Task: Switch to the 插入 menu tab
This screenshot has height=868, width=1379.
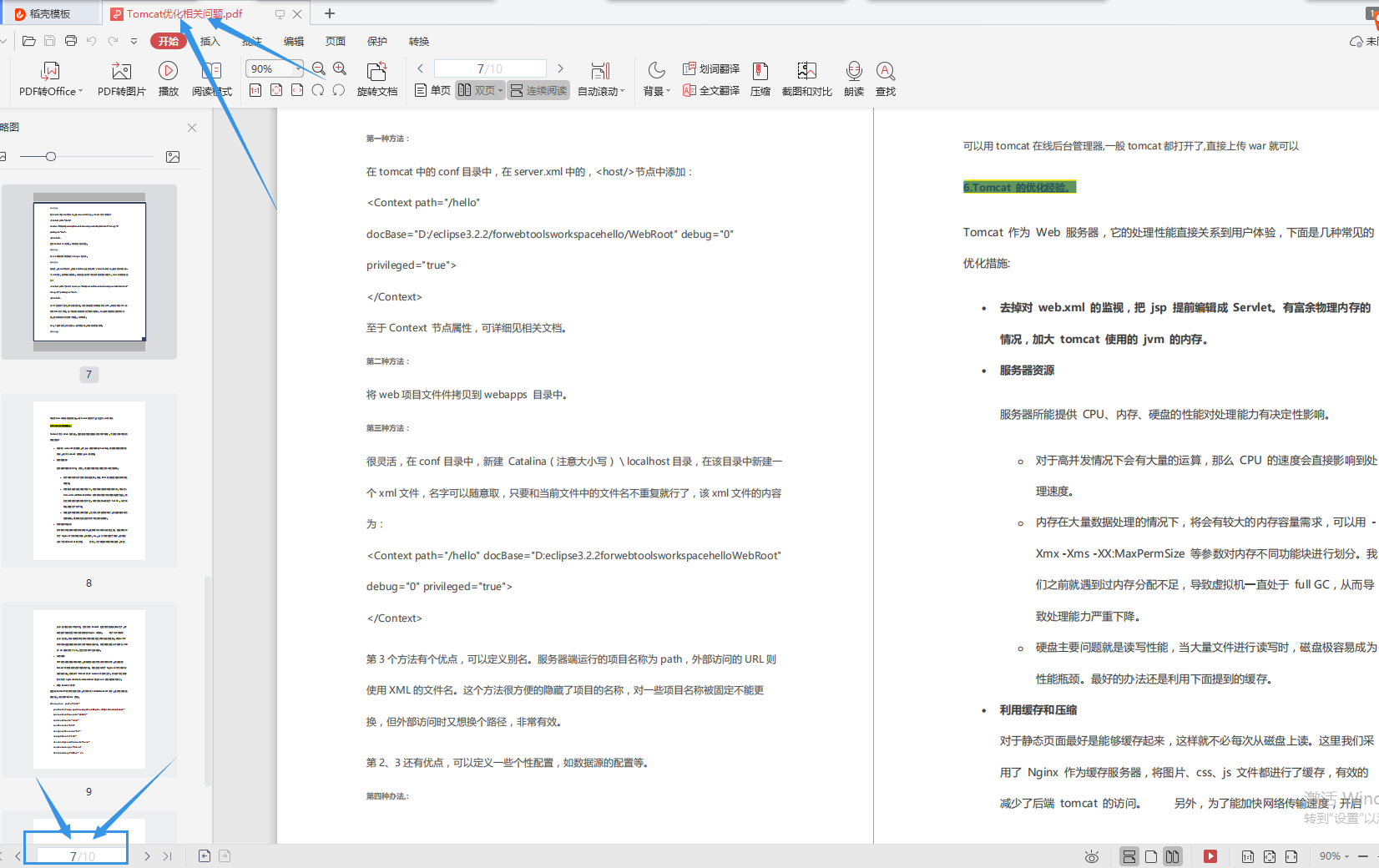Action: coord(210,41)
